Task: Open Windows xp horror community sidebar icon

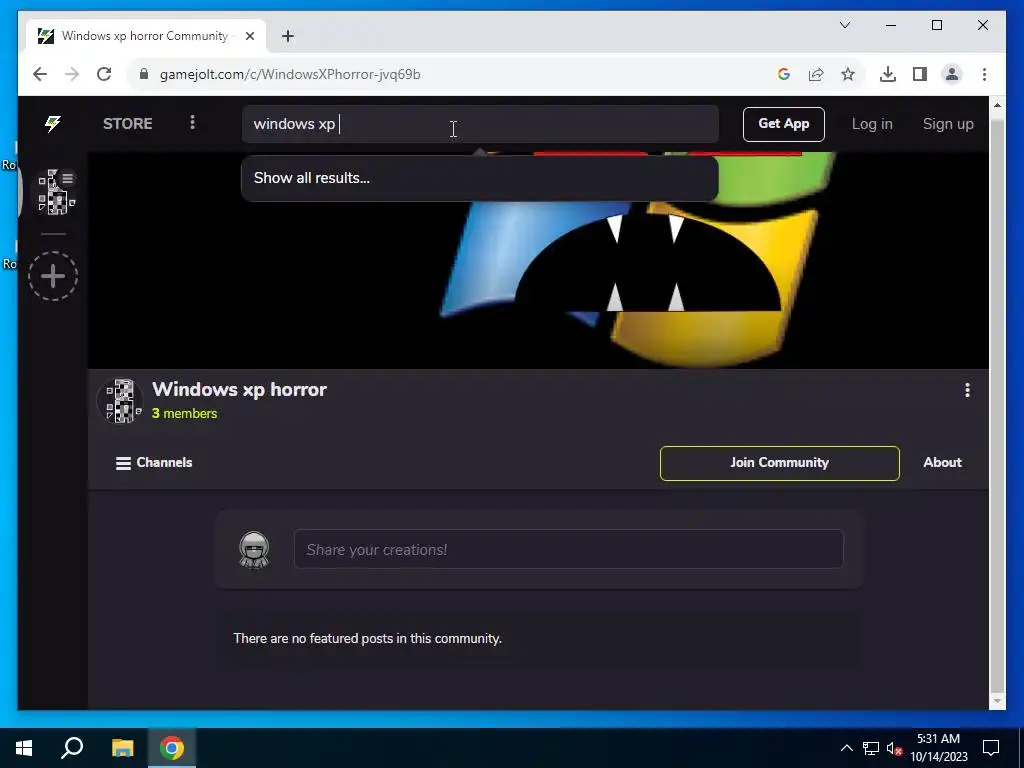Action: click(x=54, y=192)
